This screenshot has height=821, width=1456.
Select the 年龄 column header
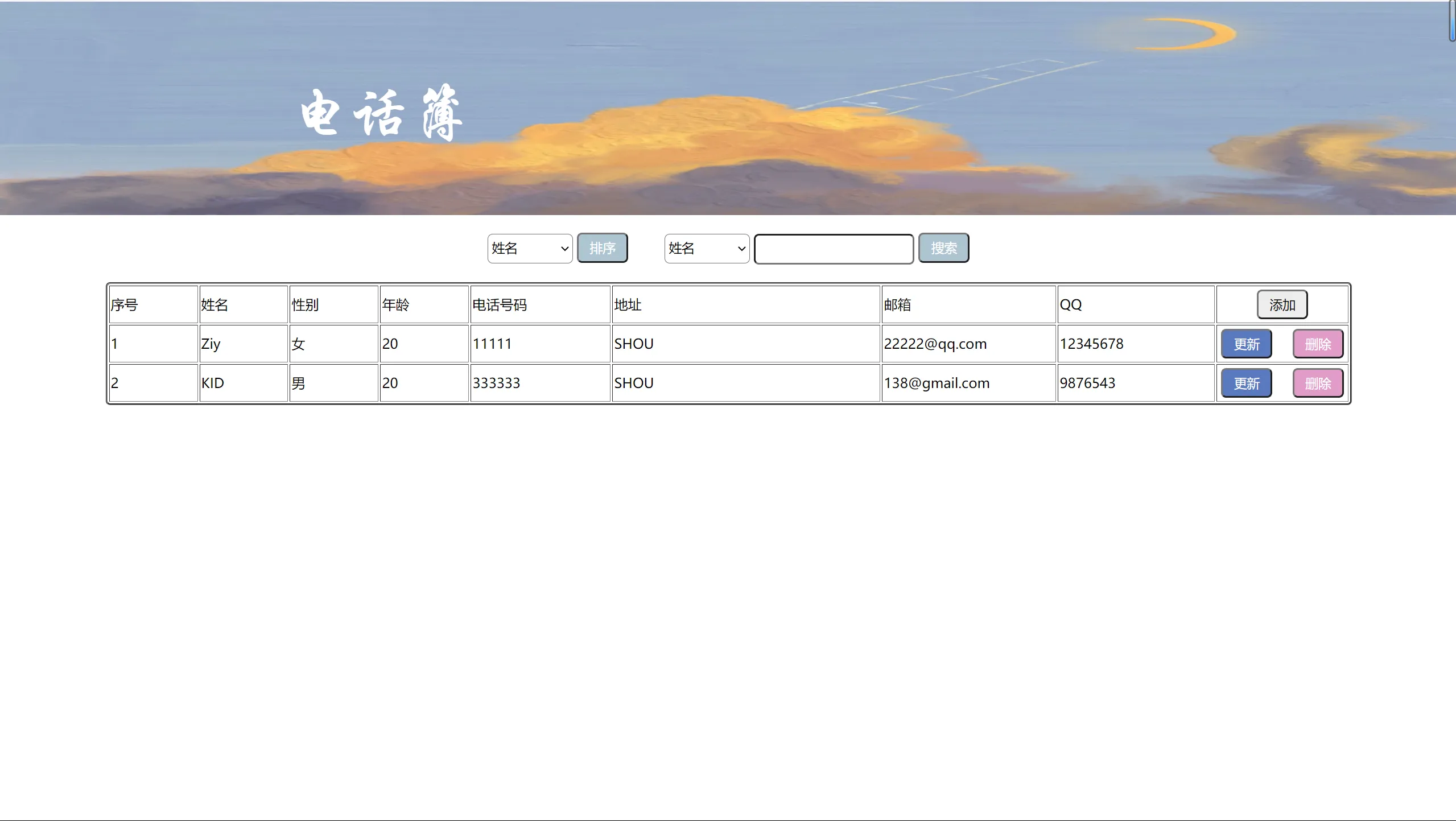tap(424, 304)
